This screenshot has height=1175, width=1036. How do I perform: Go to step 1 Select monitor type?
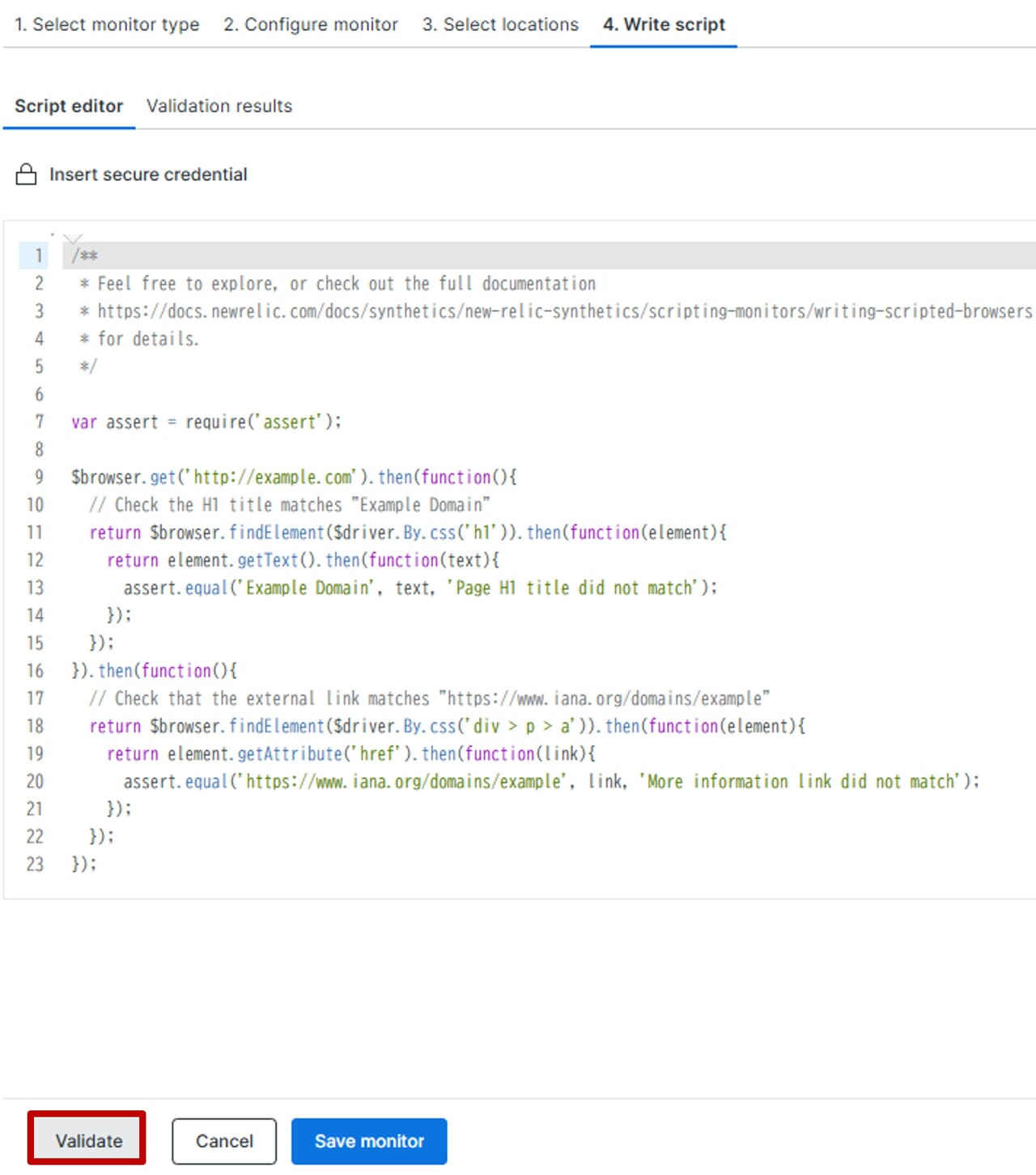107,24
